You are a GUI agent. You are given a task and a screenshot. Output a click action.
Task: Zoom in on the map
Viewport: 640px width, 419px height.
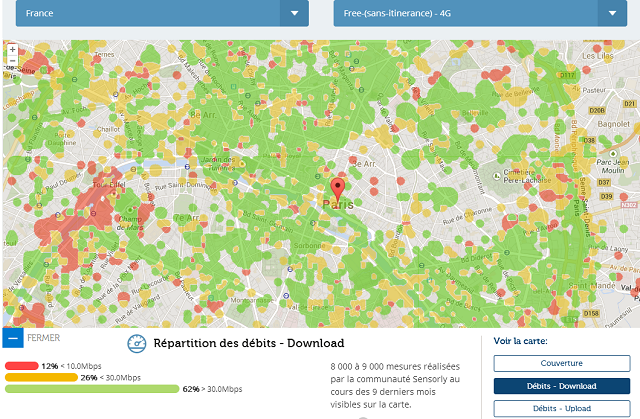click(11, 48)
